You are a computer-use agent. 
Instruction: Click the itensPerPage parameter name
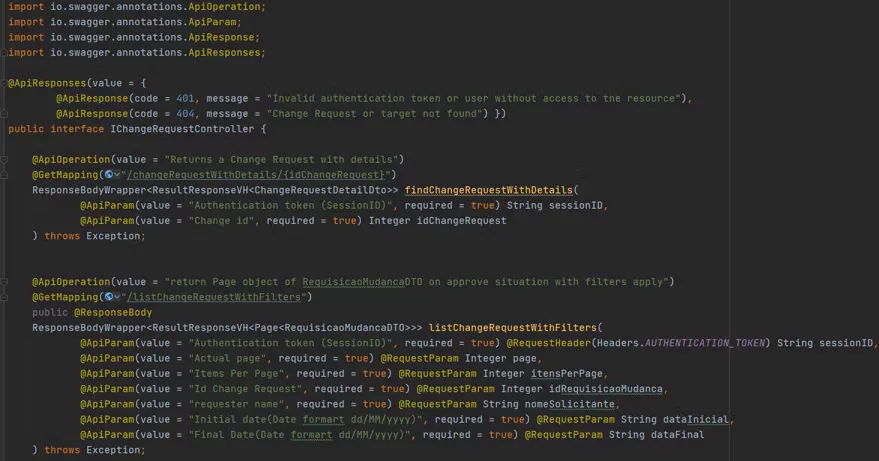(567, 374)
